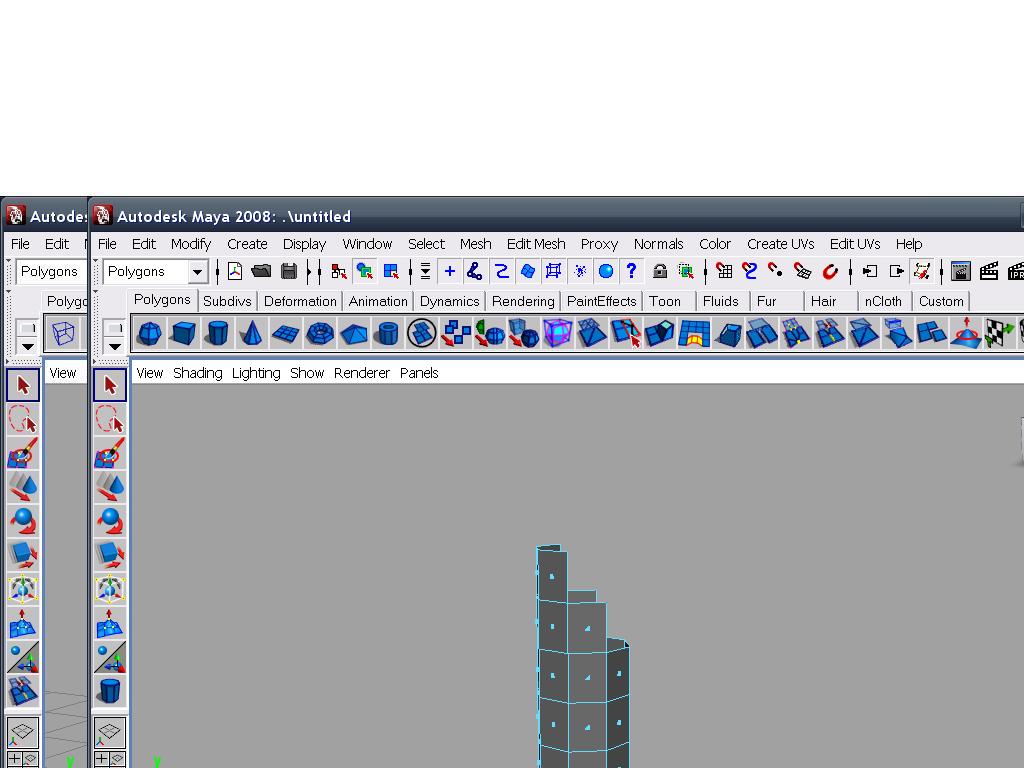
Task: Open shelf options arrow in back window
Action: tap(27, 346)
